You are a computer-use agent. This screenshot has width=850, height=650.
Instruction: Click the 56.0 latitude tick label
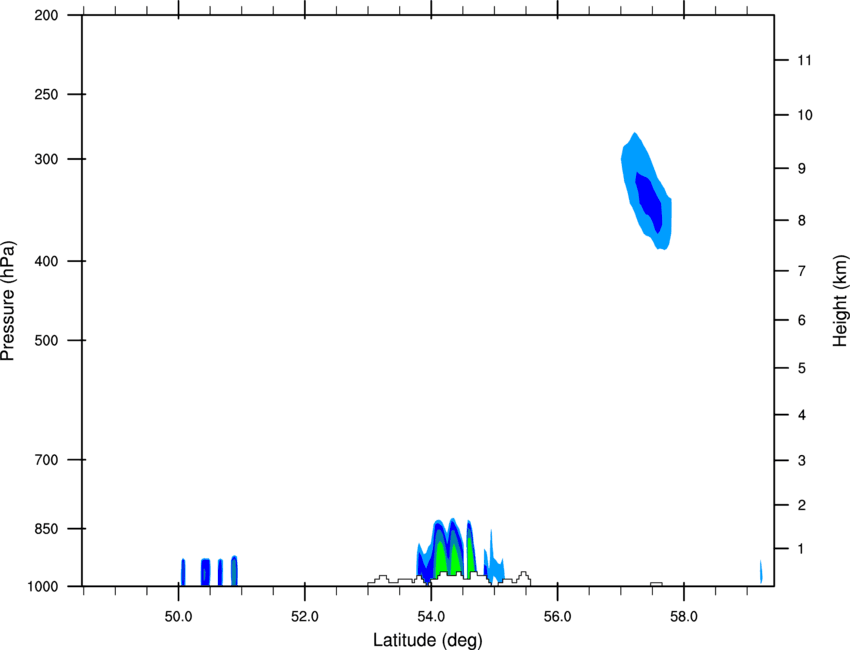coord(558,617)
